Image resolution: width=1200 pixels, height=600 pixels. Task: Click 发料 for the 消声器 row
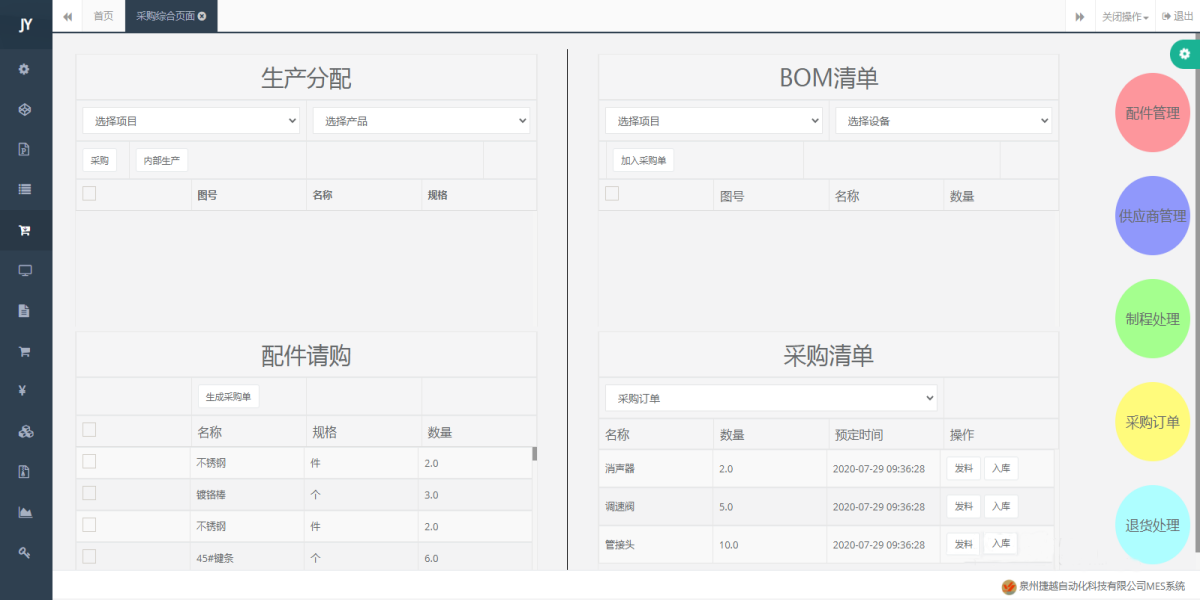point(963,468)
